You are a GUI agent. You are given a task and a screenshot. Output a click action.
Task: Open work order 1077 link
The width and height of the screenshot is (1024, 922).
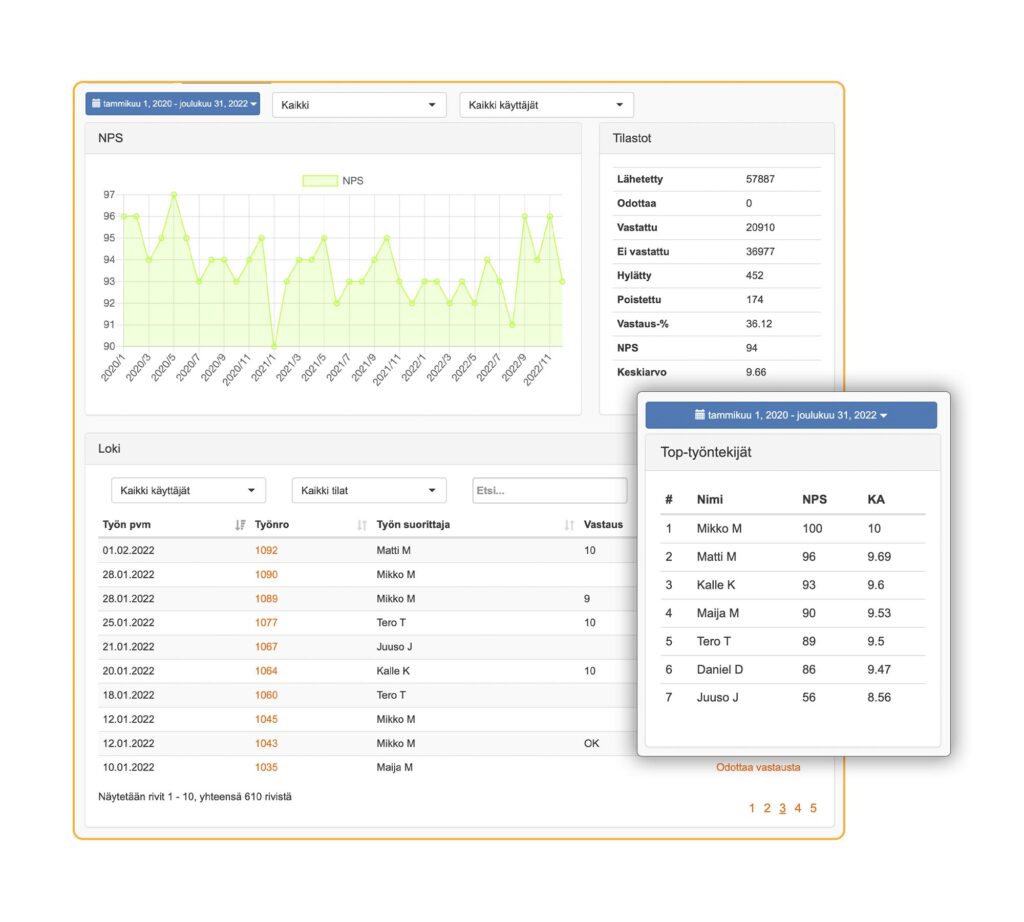(x=266, y=623)
